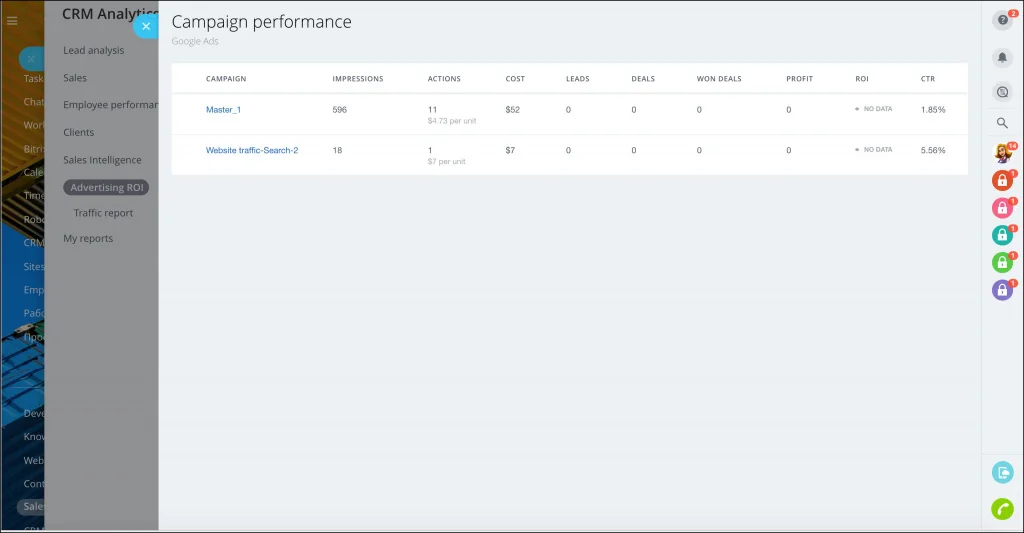Open the teal locked chat icon
This screenshot has height=533, width=1024.
click(x=1002, y=235)
